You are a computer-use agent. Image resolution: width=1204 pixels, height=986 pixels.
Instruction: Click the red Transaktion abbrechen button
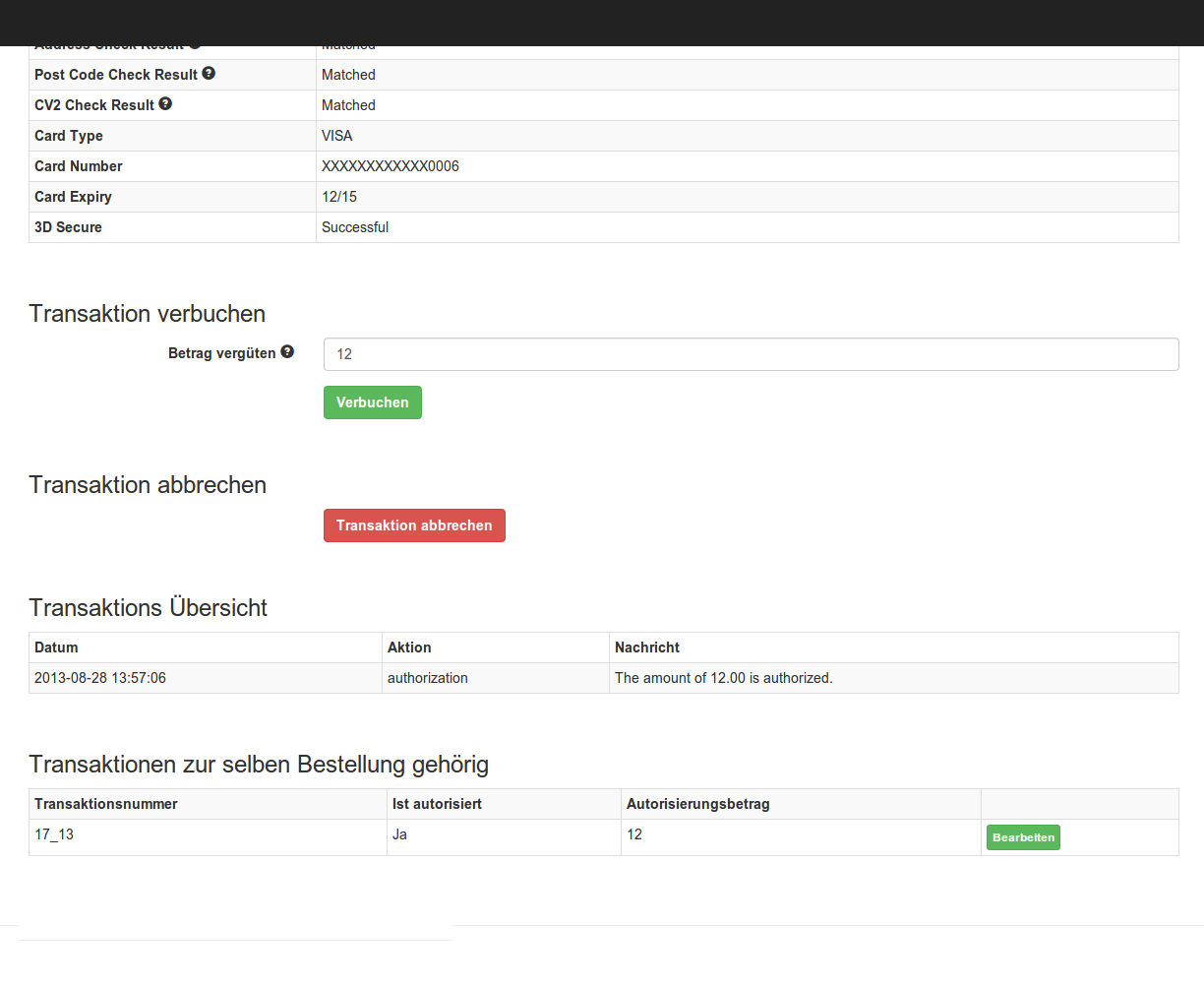pos(414,525)
